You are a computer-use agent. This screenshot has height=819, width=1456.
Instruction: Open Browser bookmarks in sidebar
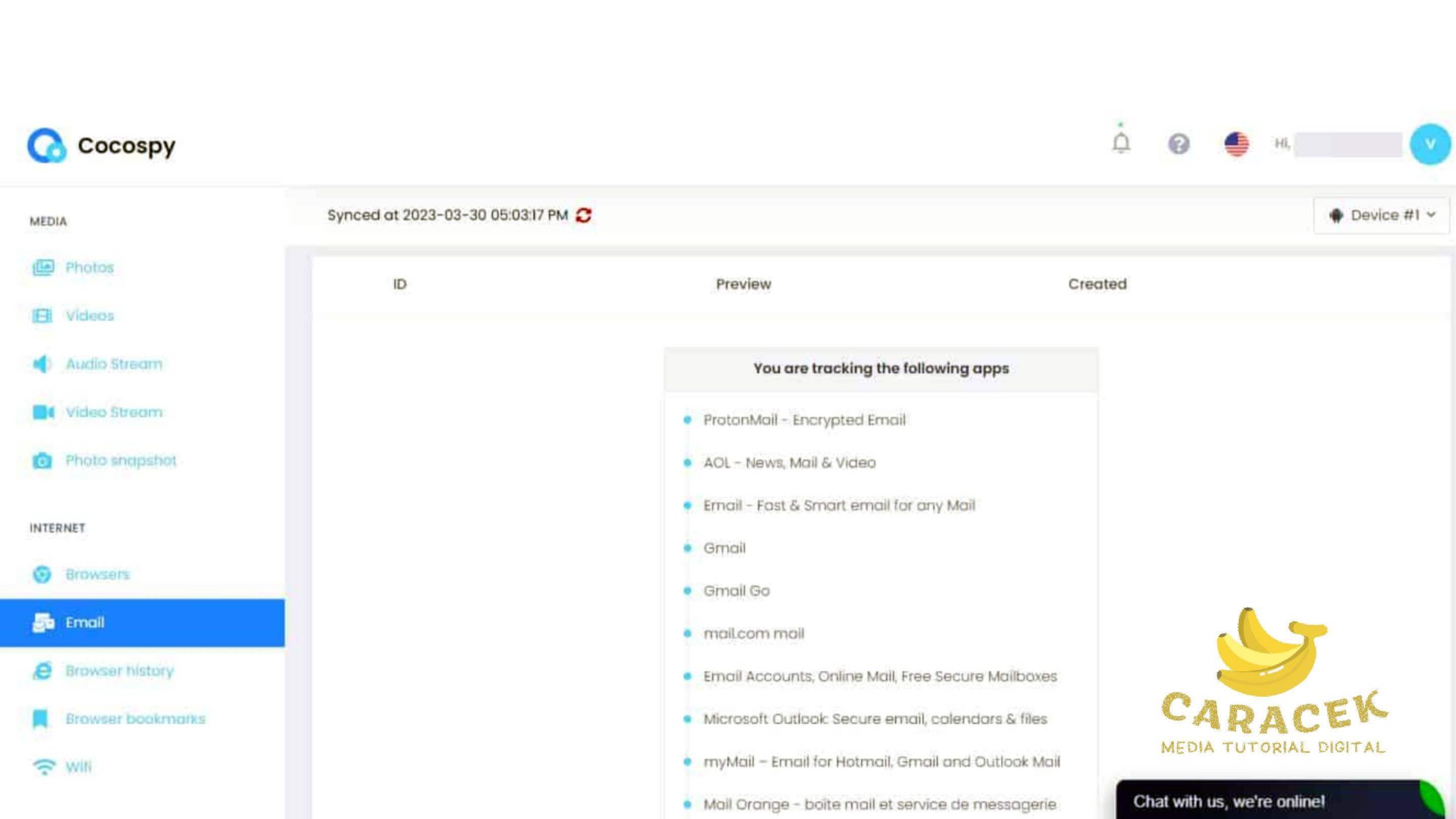click(135, 719)
